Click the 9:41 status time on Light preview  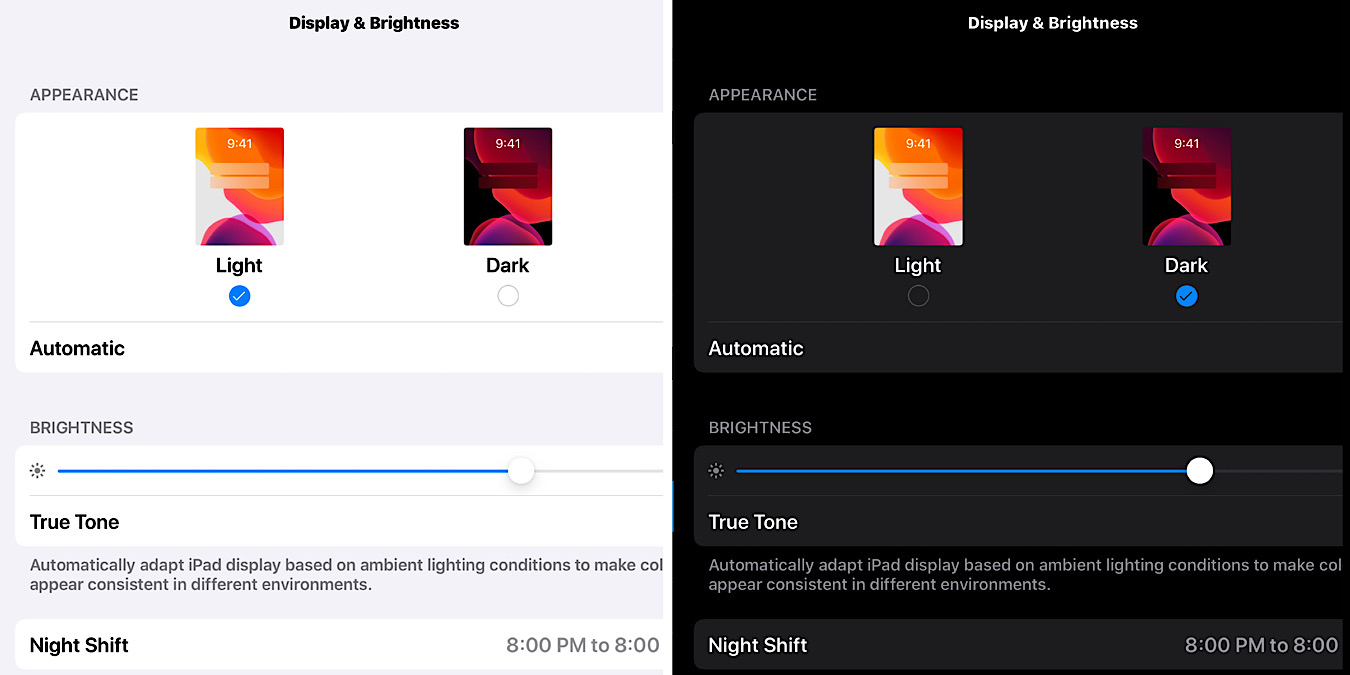[x=240, y=143]
